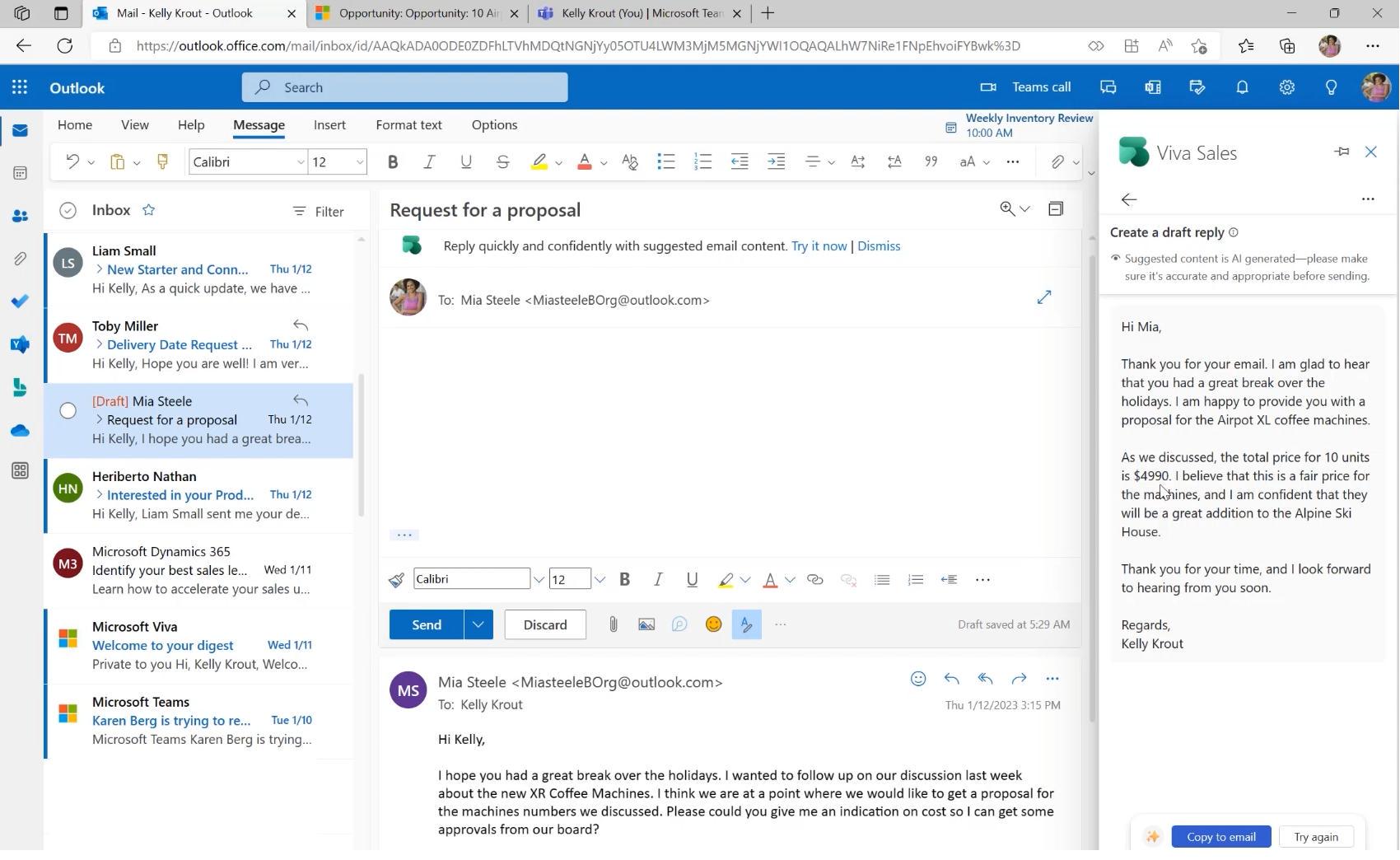Image resolution: width=1400 pixels, height=860 pixels.
Task: Switch to the Format text tab
Action: point(408,125)
